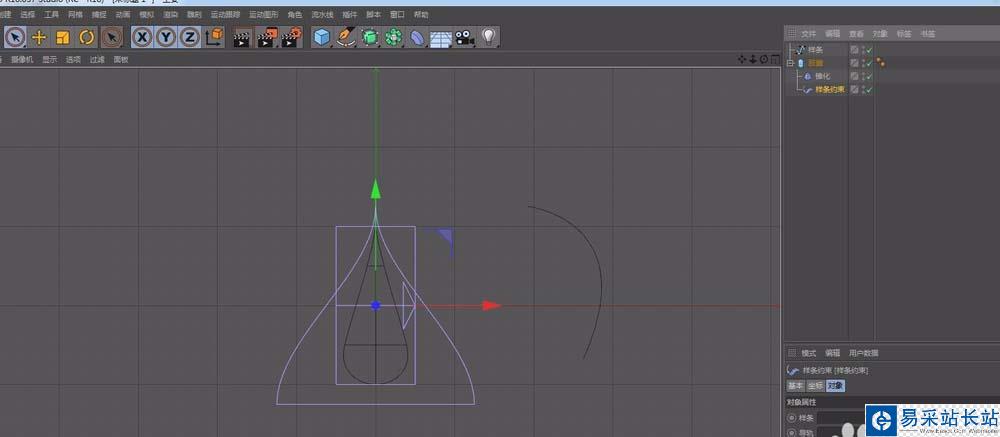The height and width of the screenshot is (437, 1000).
Task: Render the active view clapperboard
Action: tap(242, 38)
